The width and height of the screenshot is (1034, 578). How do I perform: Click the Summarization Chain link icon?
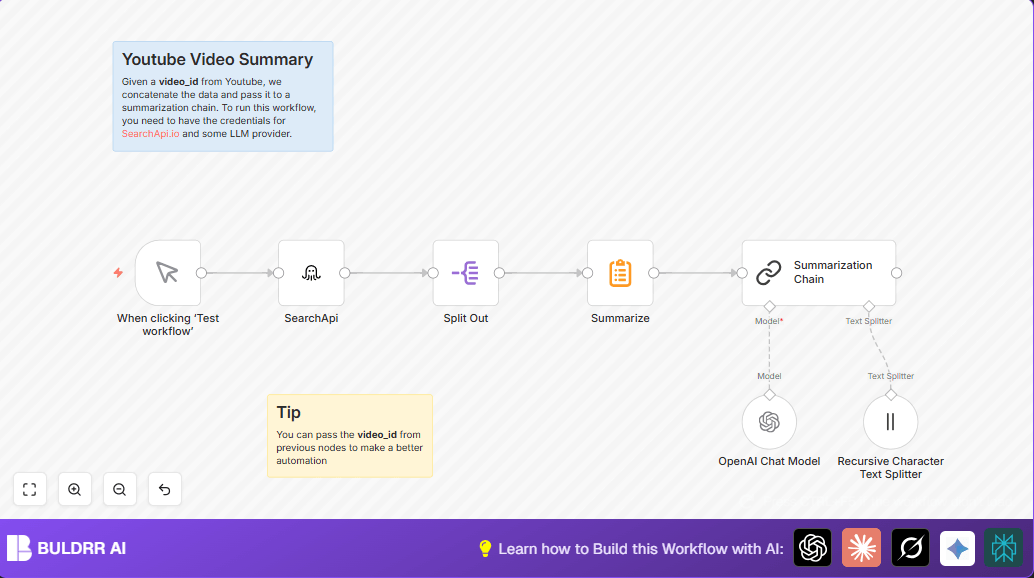(768, 273)
